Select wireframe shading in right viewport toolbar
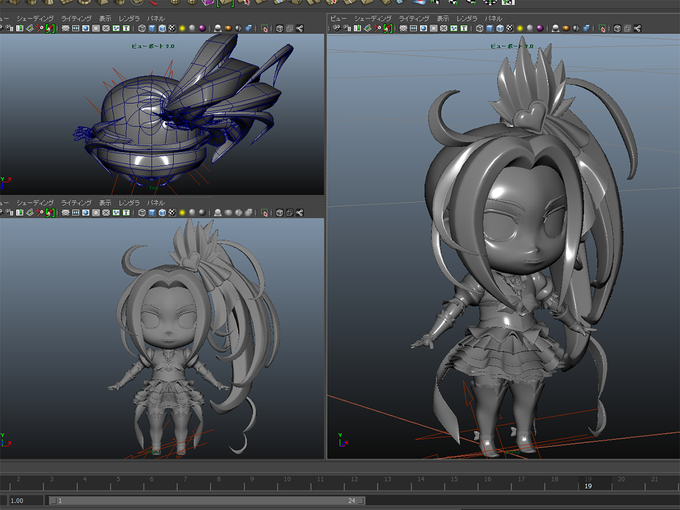 [x=479, y=28]
